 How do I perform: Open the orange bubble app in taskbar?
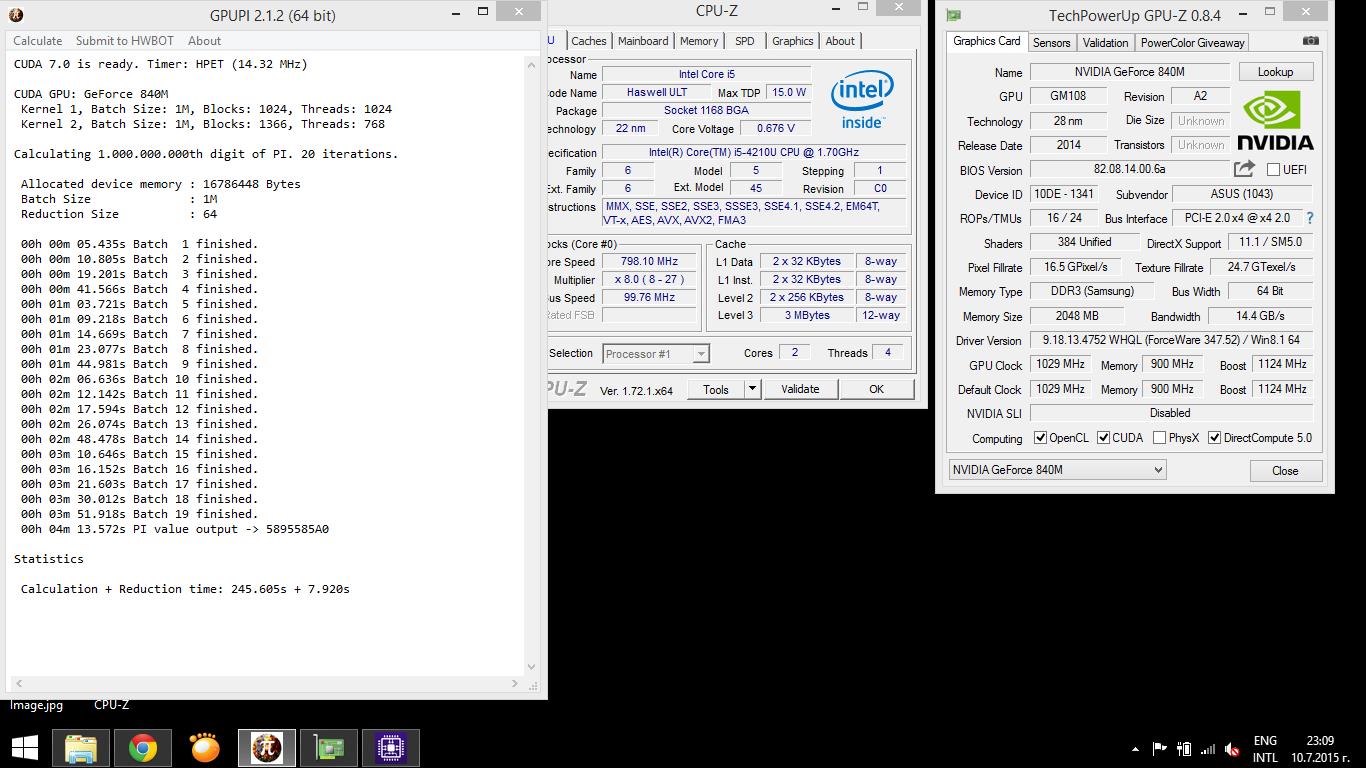coord(205,748)
